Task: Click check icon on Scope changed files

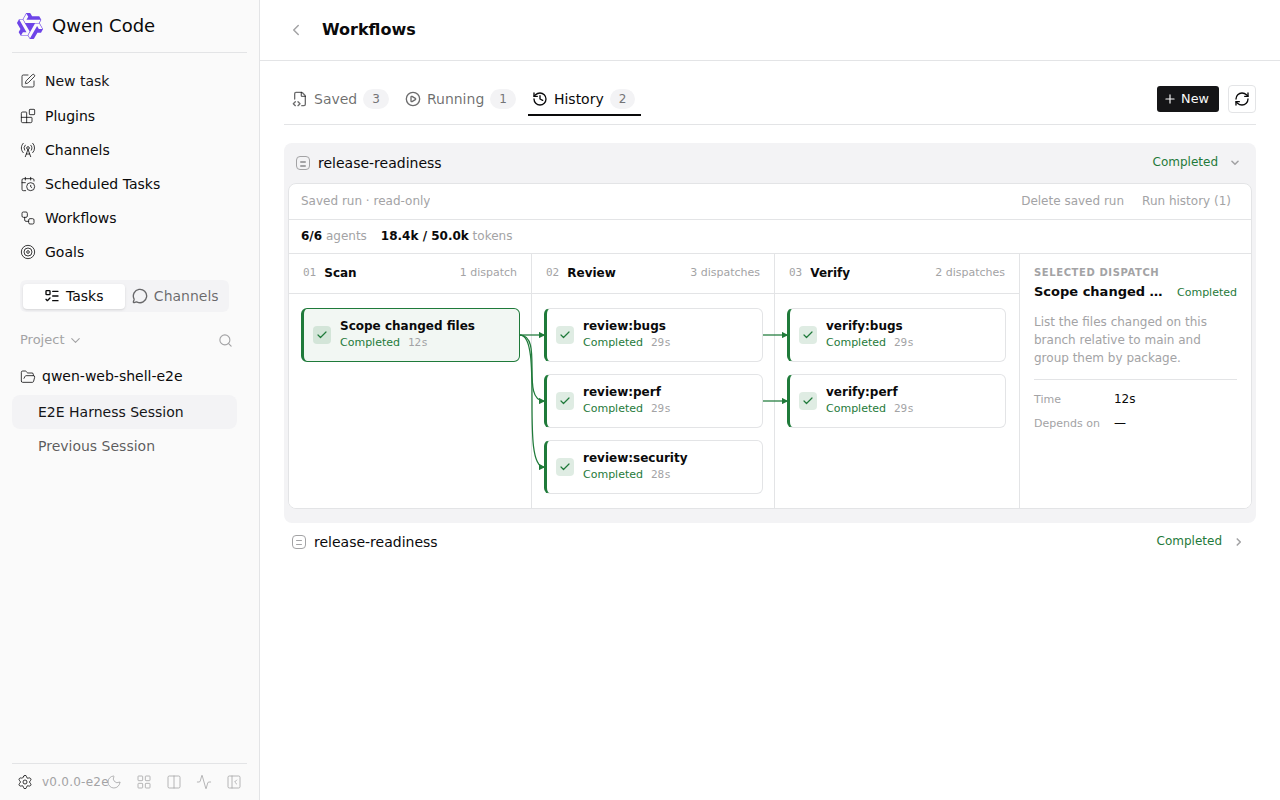Action: point(322,335)
